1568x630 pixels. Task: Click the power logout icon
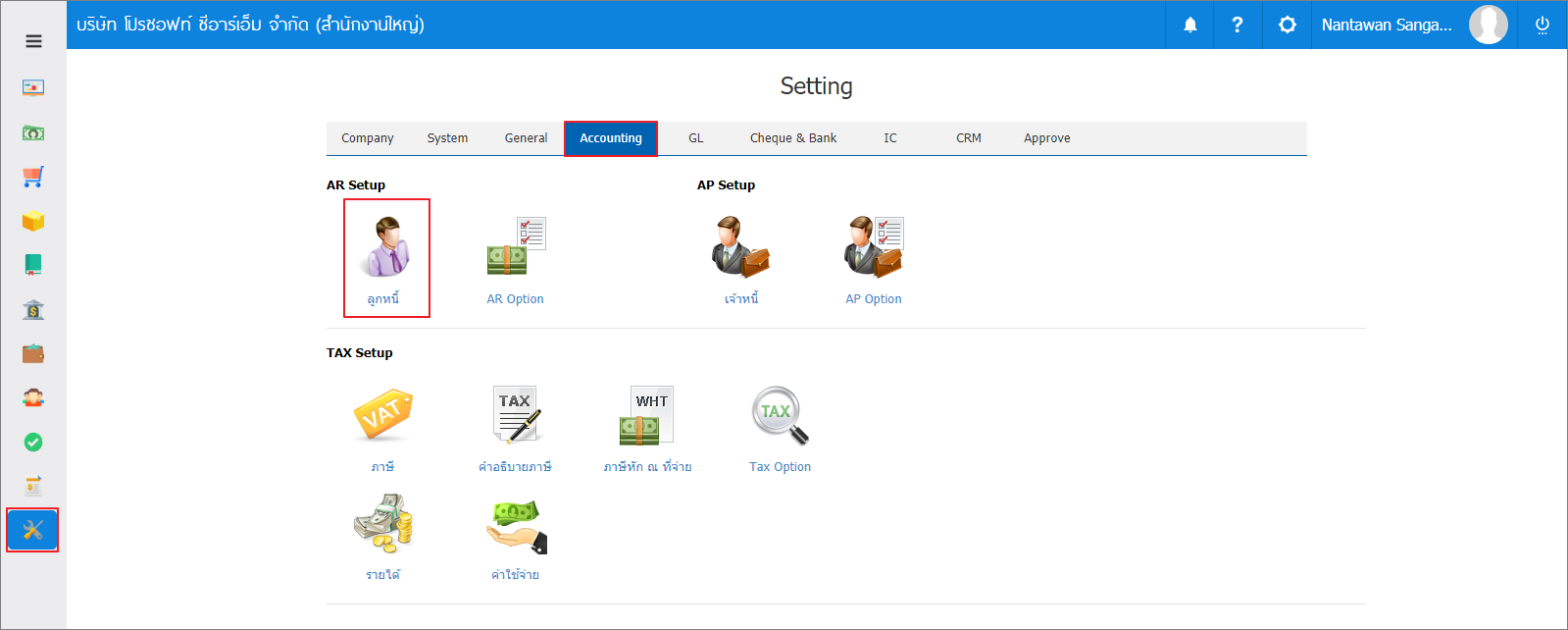(1543, 25)
